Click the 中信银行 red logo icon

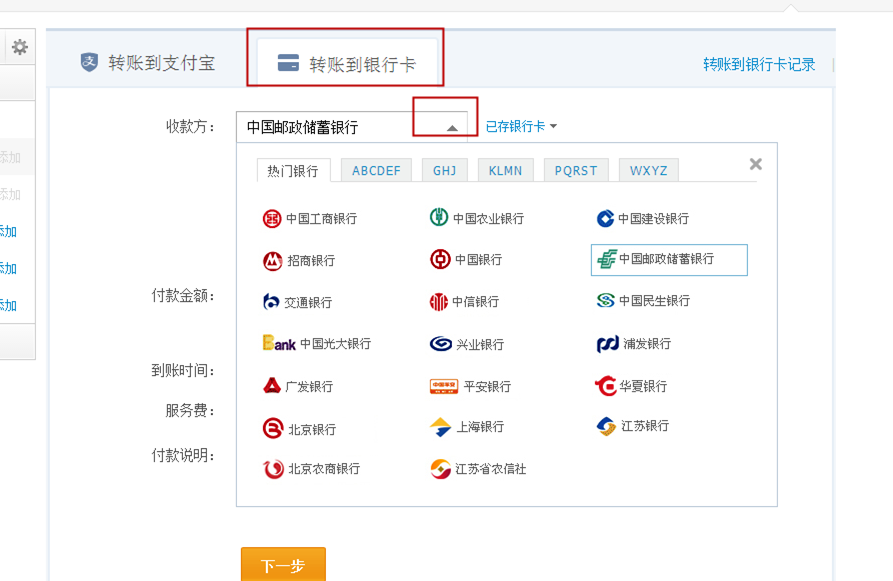coord(439,301)
